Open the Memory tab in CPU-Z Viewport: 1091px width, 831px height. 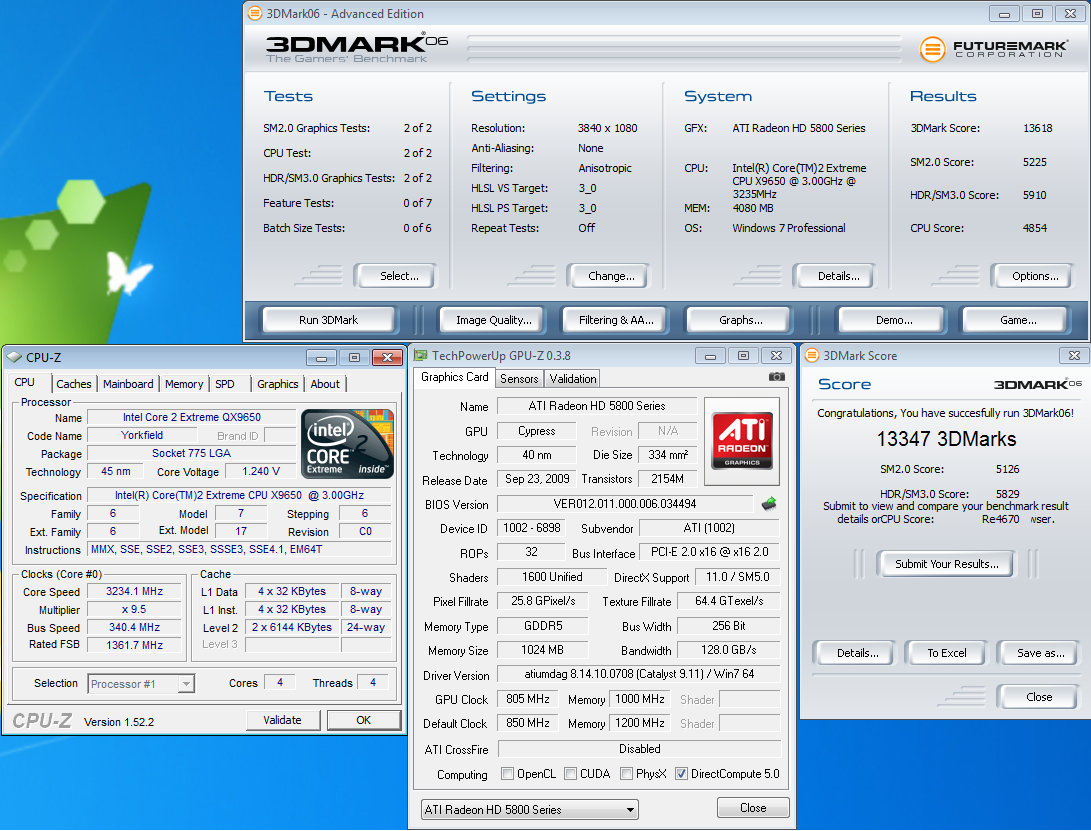point(184,384)
